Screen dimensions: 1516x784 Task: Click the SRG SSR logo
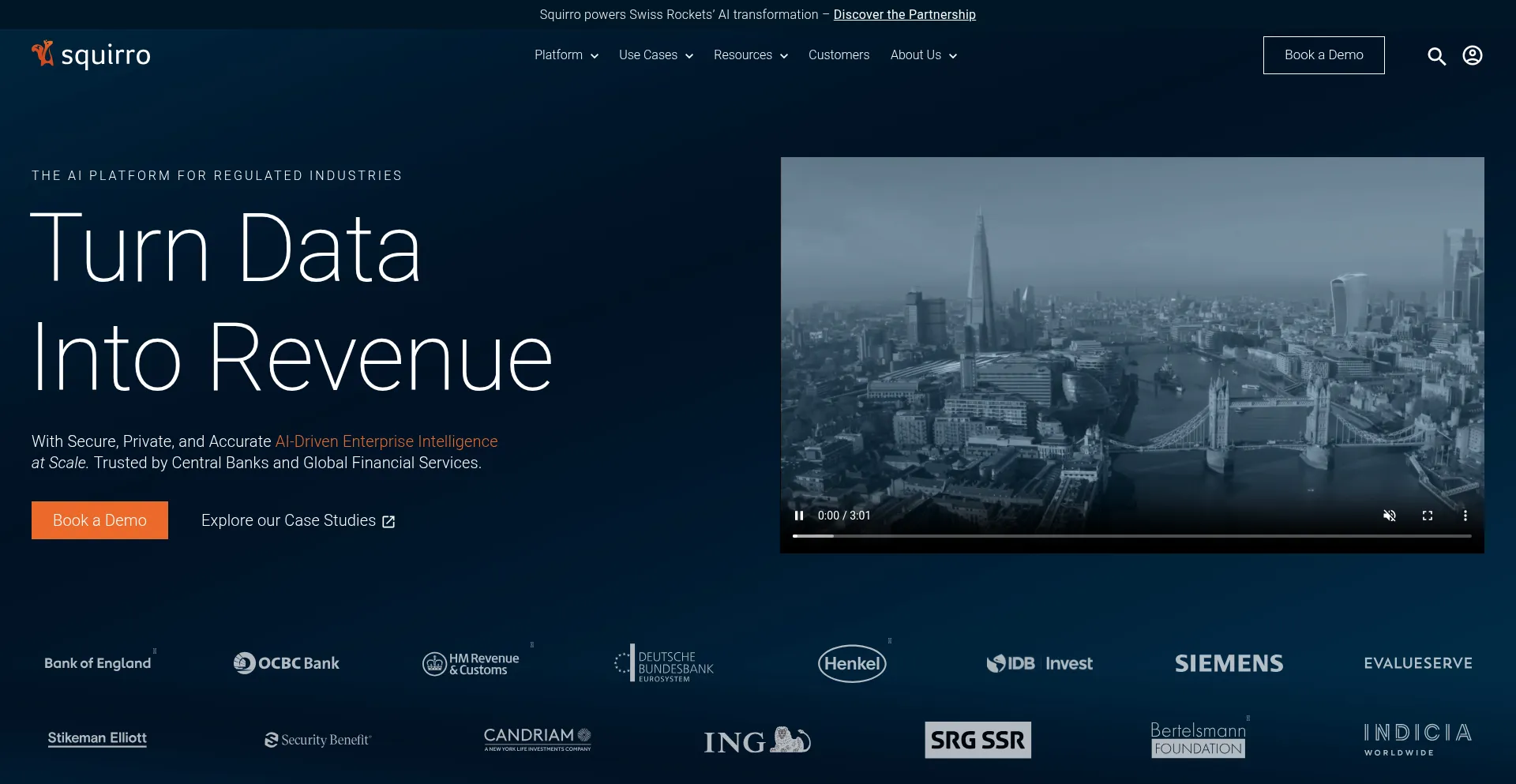click(x=978, y=740)
